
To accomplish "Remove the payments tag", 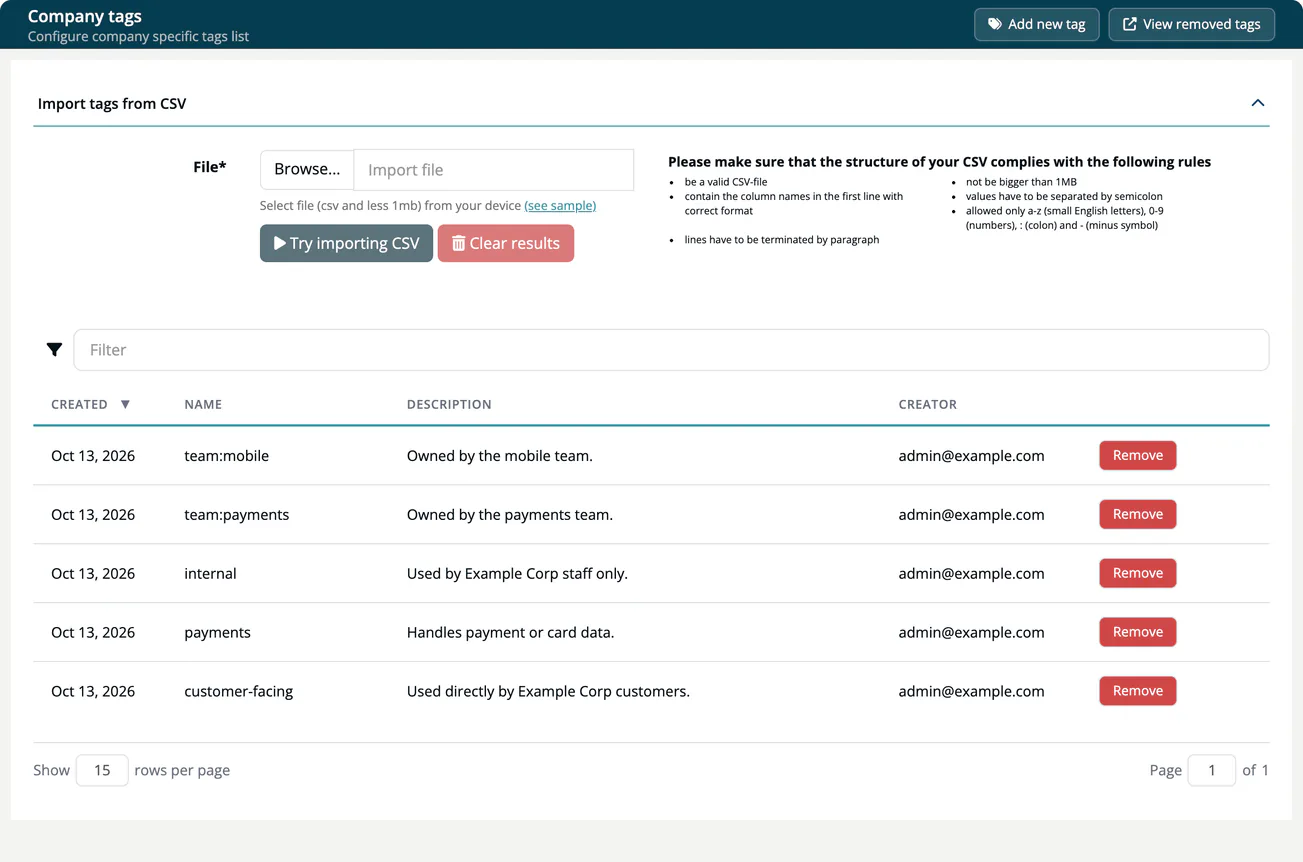I will [1138, 633].
